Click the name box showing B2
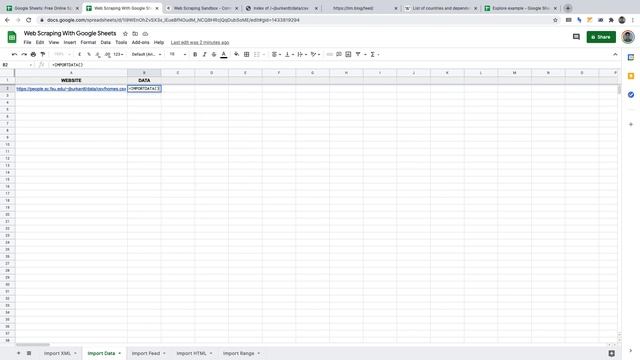Viewport: 640px width, 360px height. click(17, 65)
